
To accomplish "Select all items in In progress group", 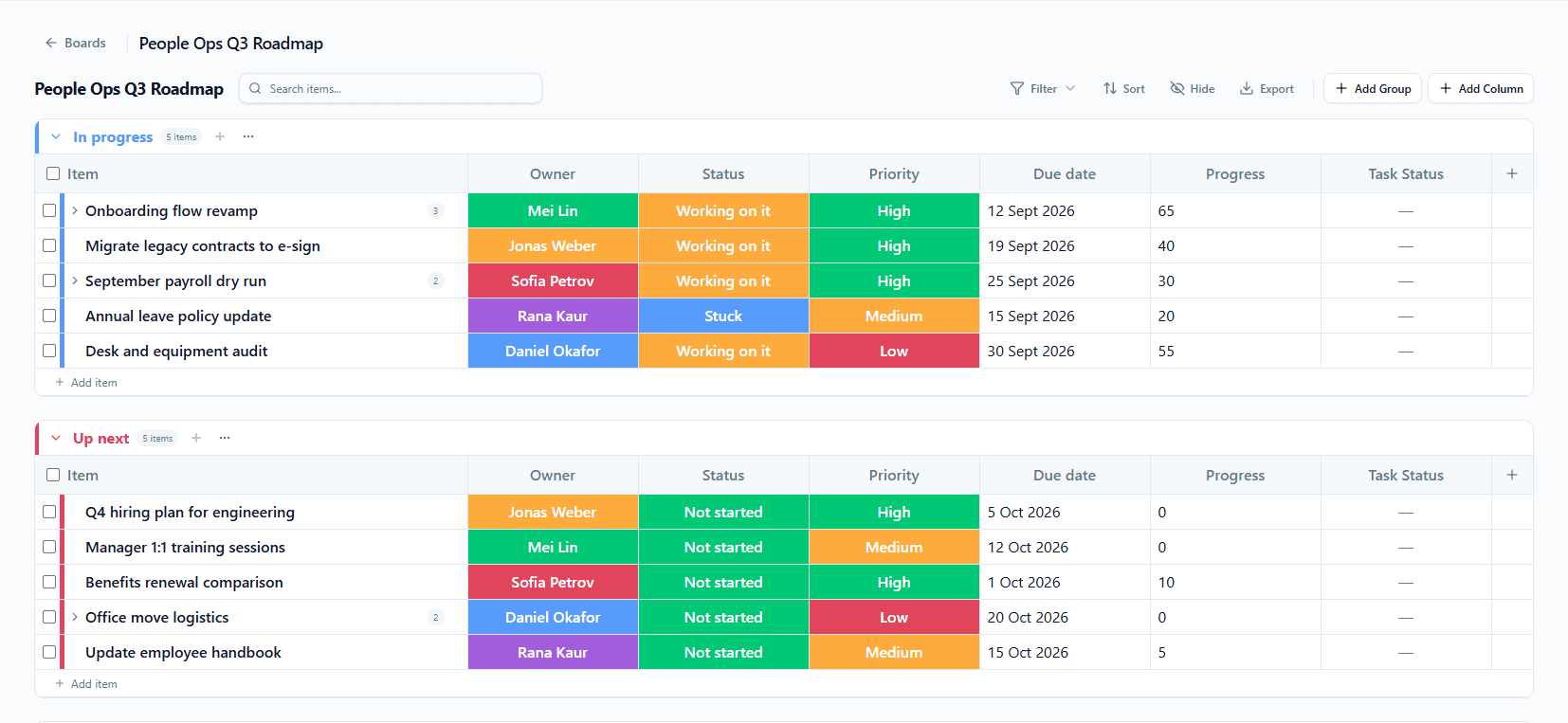I will click(x=53, y=173).
